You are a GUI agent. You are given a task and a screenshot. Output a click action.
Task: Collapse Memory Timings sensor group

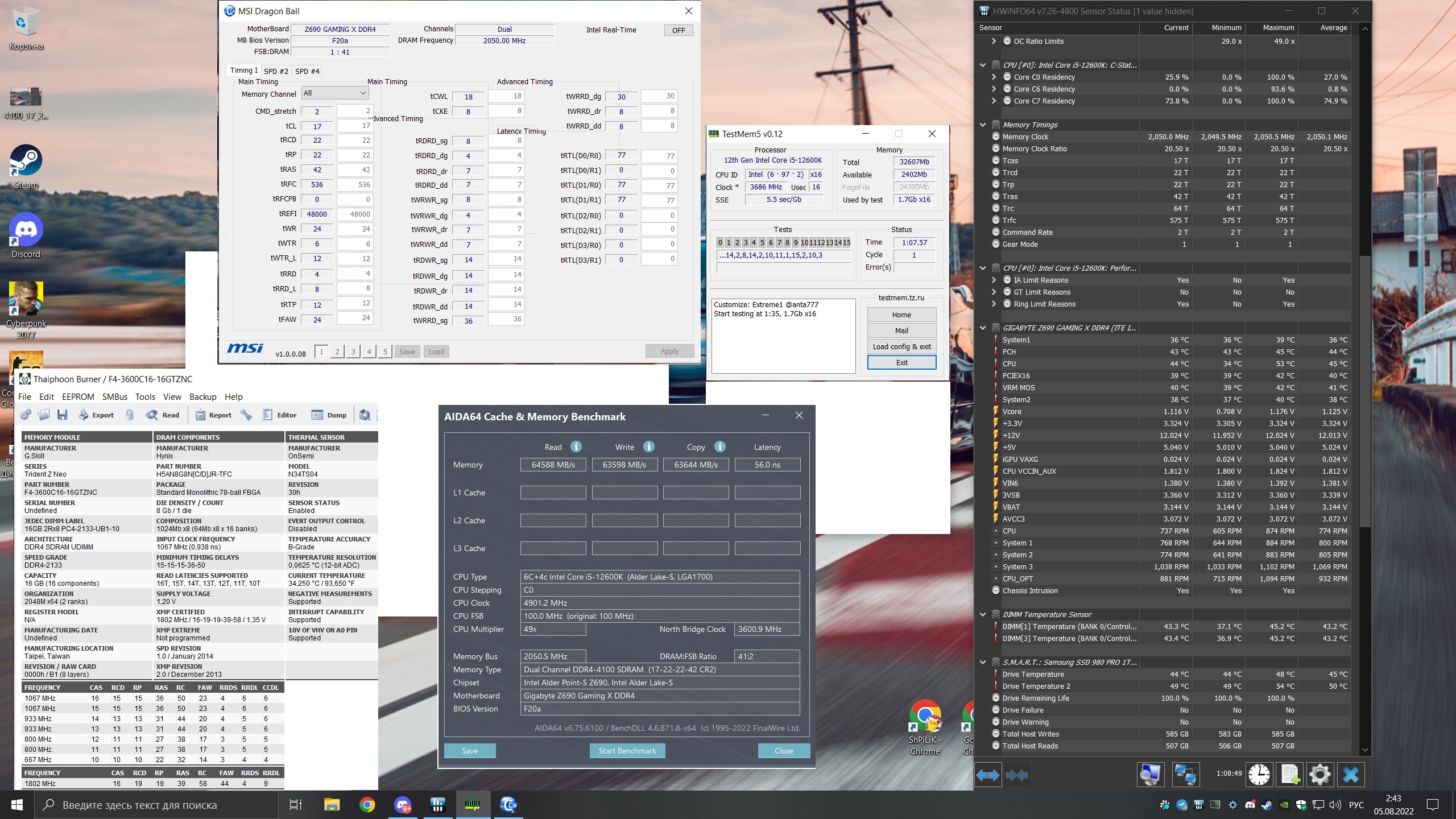(983, 125)
